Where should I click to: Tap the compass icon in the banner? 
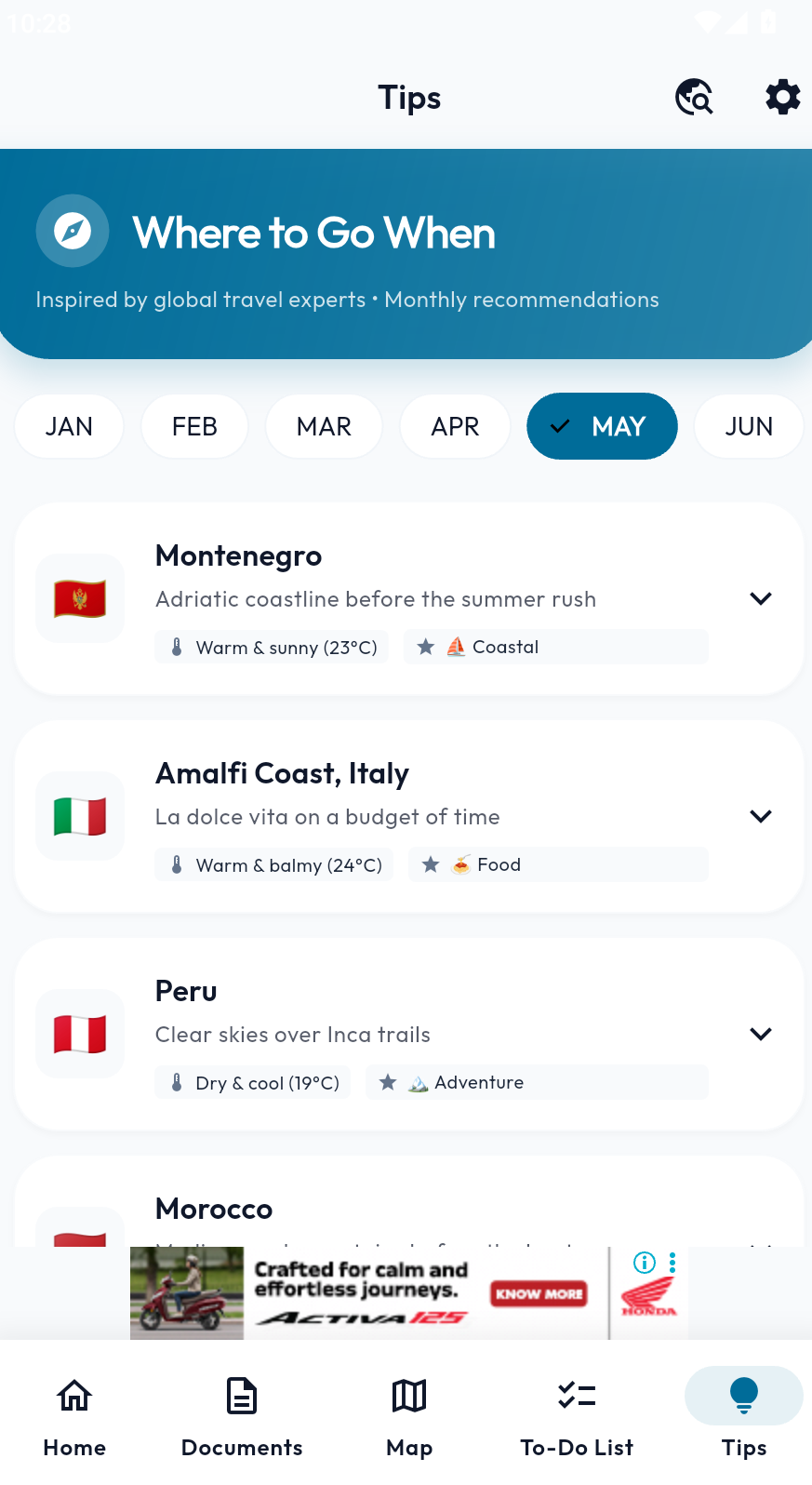click(x=73, y=231)
